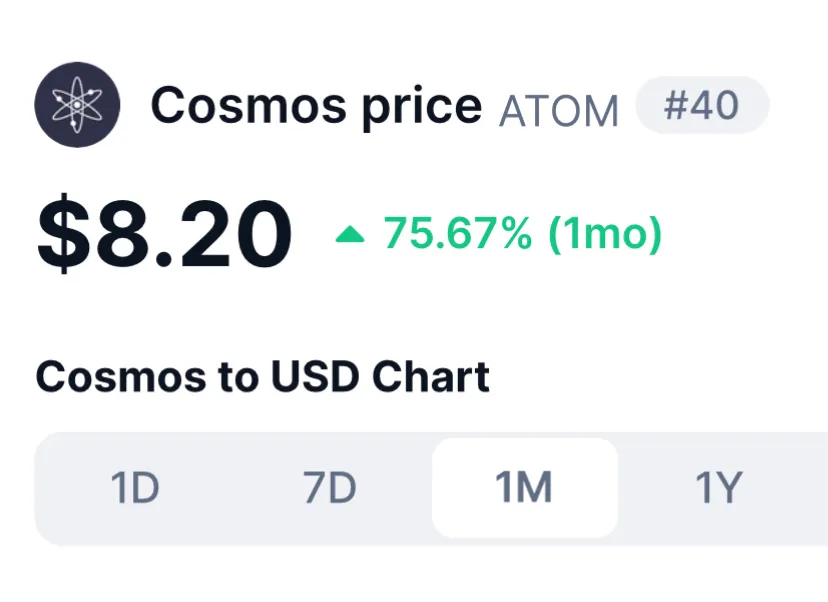Select the 1M chart range tab
The image size is (828, 602).
click(524, 487)
